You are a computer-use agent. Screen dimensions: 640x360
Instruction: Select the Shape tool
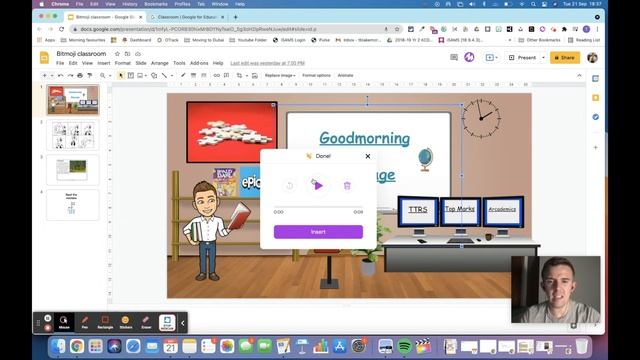click(x=154, y=76)
